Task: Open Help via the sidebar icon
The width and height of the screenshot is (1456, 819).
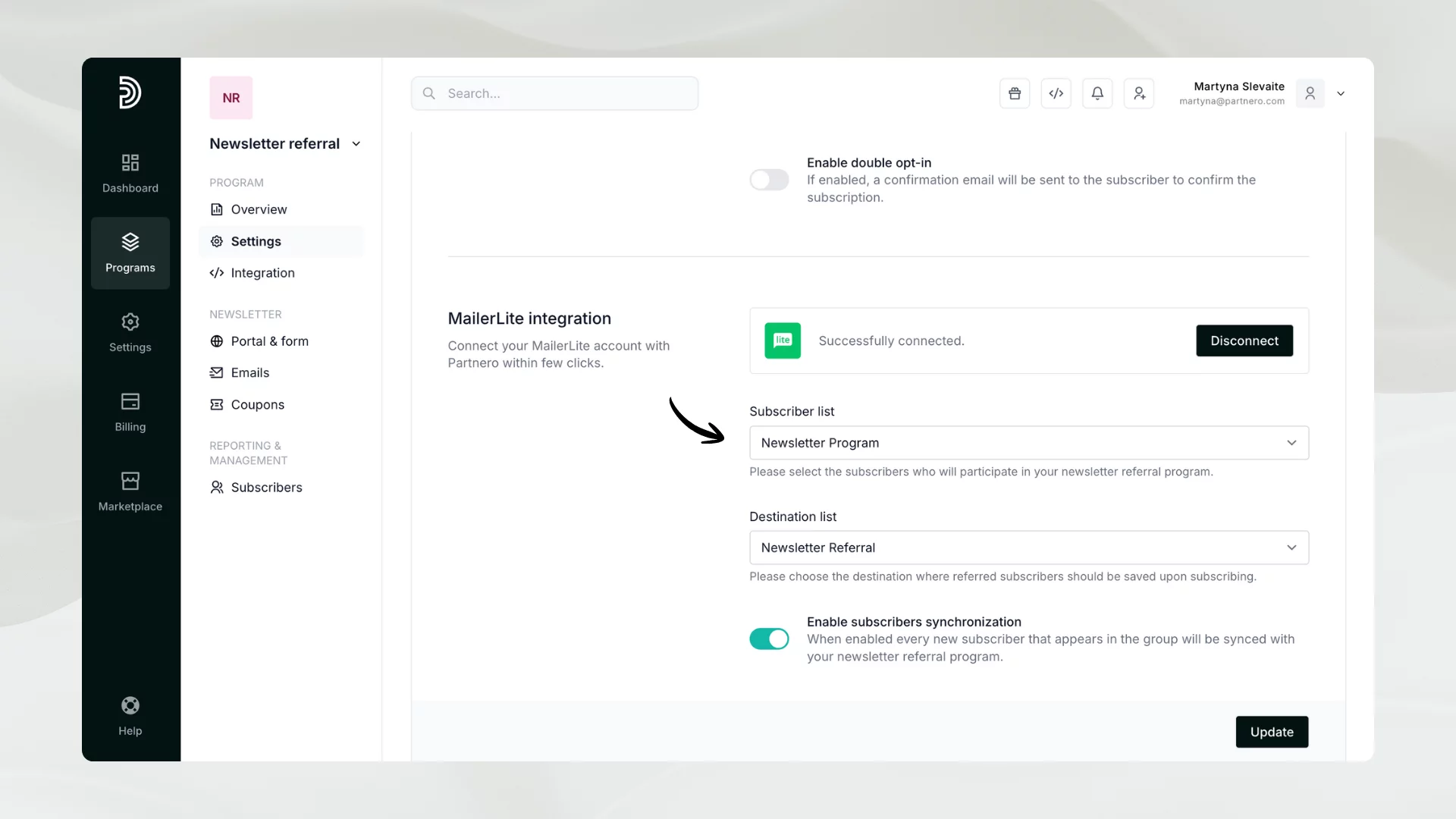Action: pyautogui.click(x=130, y=715)
